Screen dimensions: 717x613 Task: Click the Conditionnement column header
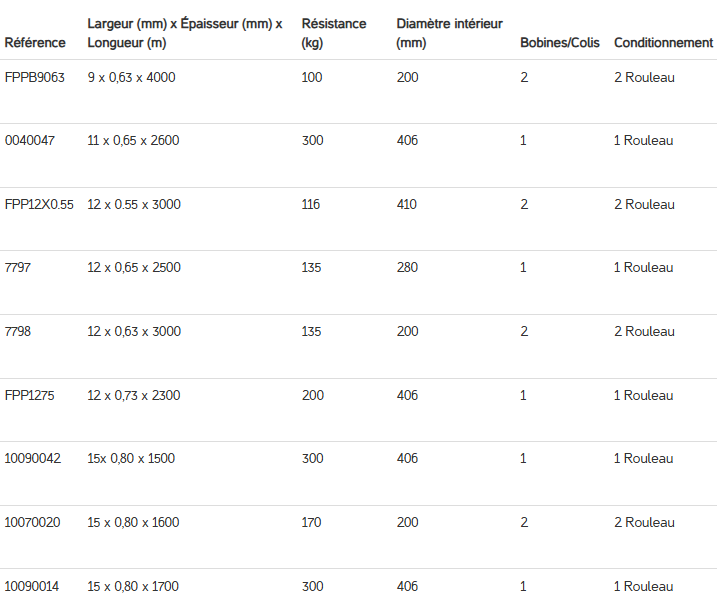click(x=663, y=43)
